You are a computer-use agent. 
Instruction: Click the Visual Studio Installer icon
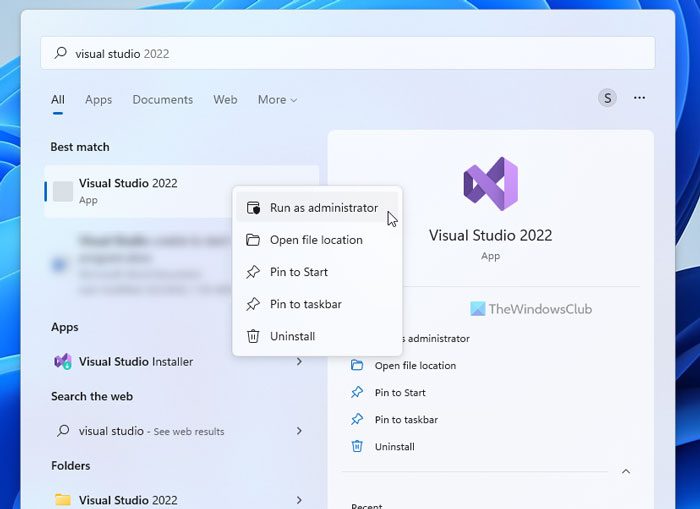coord(63,361)
